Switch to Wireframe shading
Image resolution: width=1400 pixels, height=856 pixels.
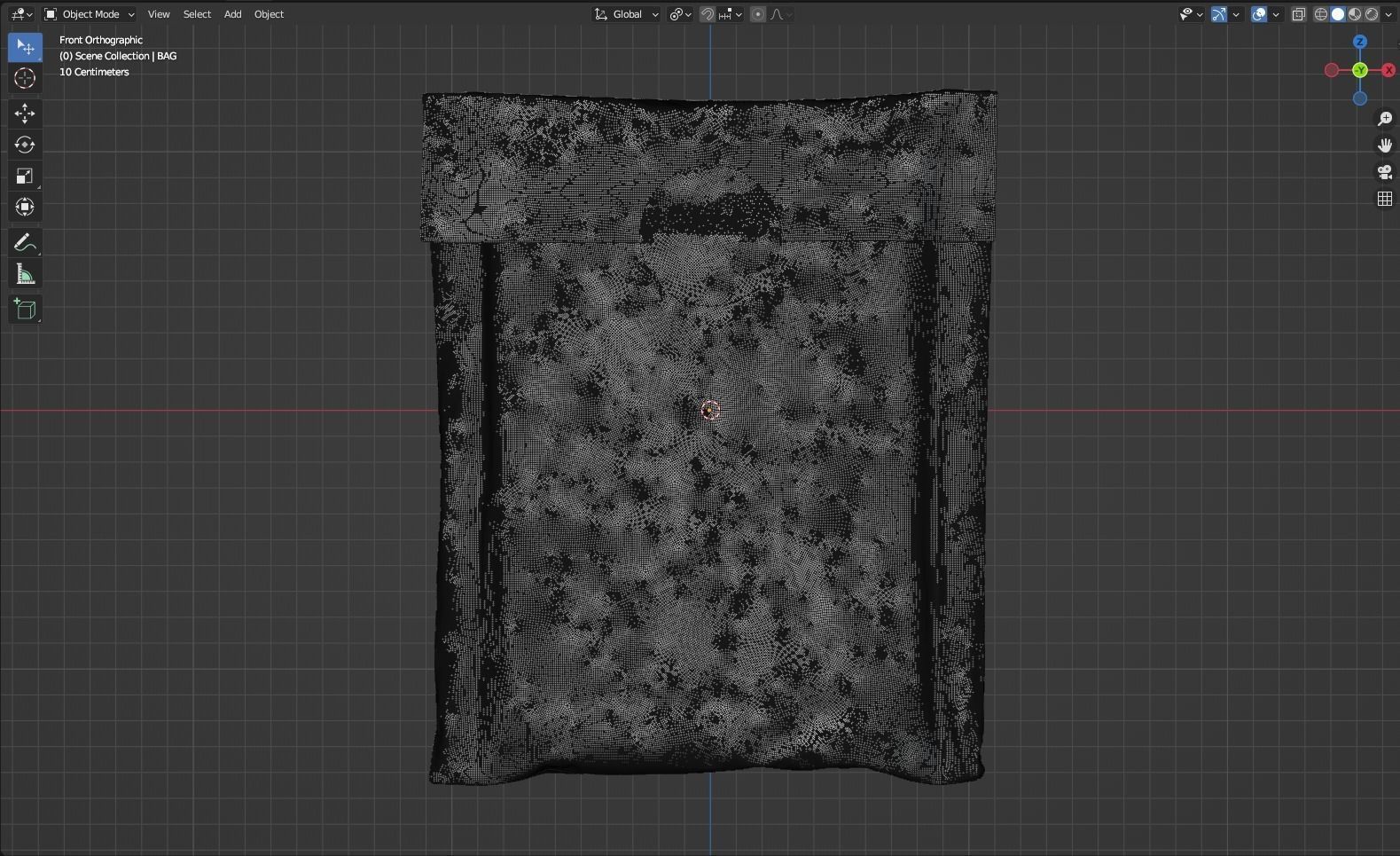point(1321,14)
